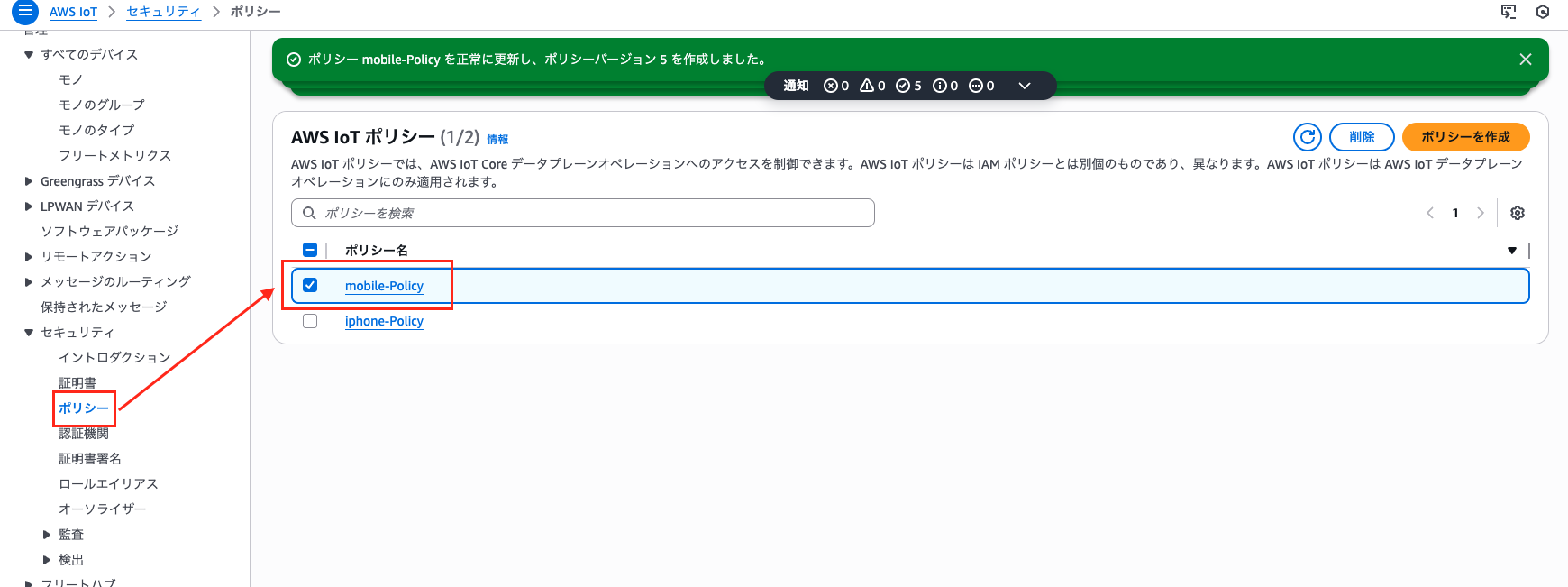1568x587 pixels.
Task: Open モノのグループ in the sidebar
Action: point(101,105)
